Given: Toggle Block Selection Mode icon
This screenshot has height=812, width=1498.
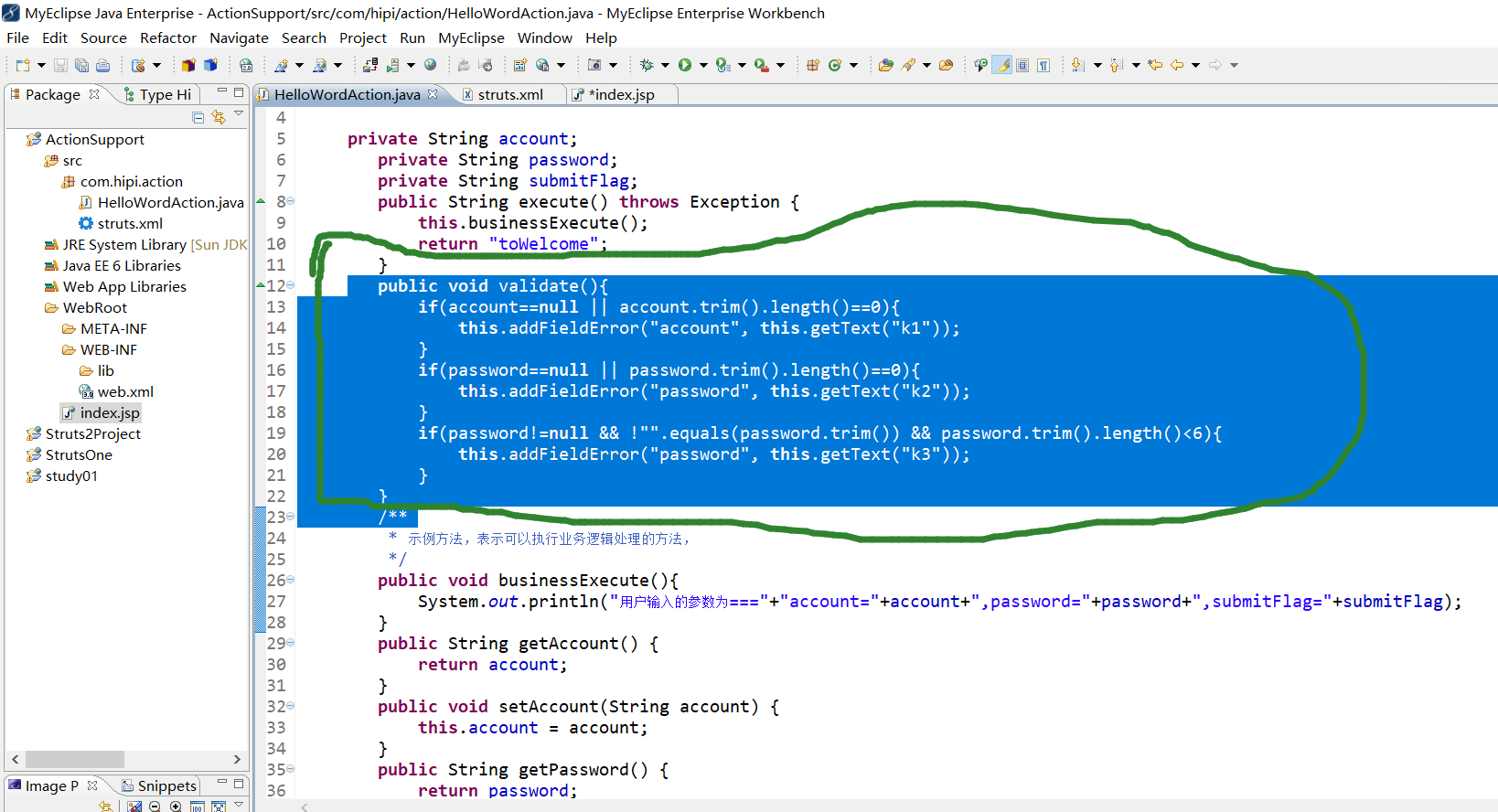Looking at the screenshot, I should click(1022, 65).
